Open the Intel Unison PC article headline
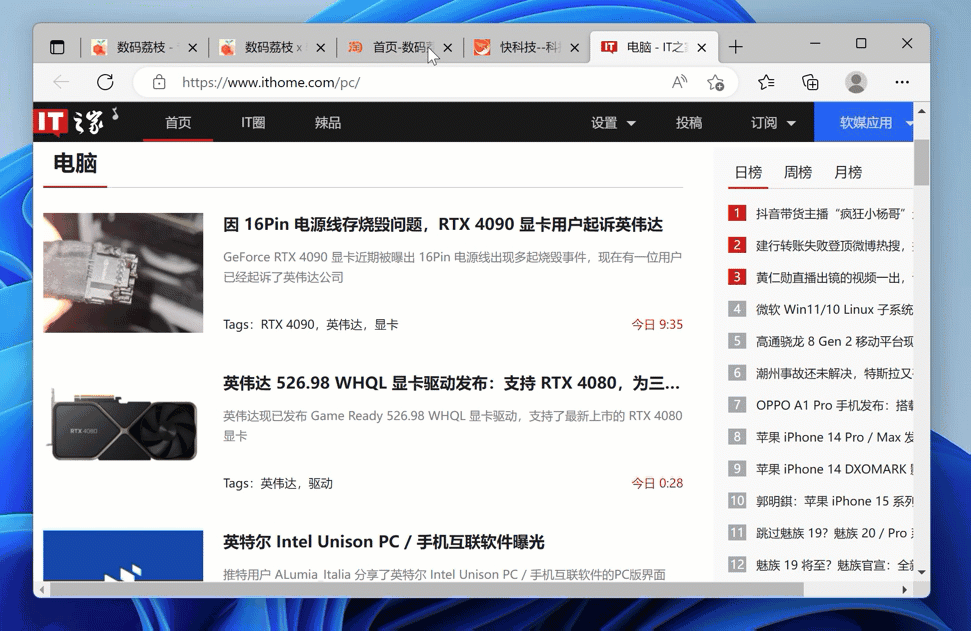The image size is (971, 631). [383, 542]
